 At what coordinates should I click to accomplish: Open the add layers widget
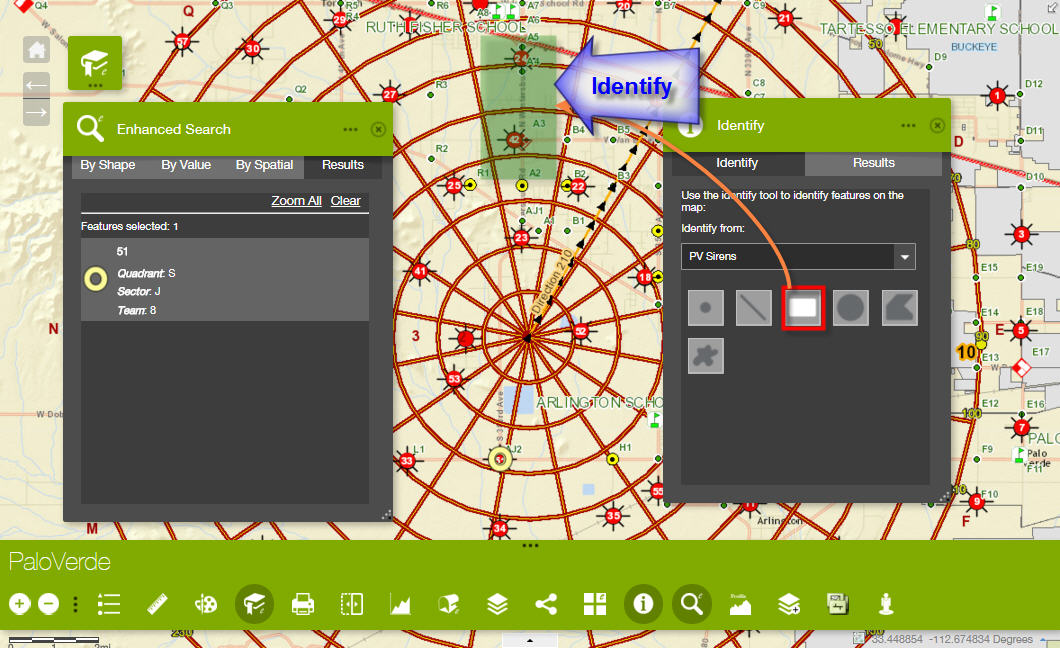pyautogui.click(x=789, y=603)
